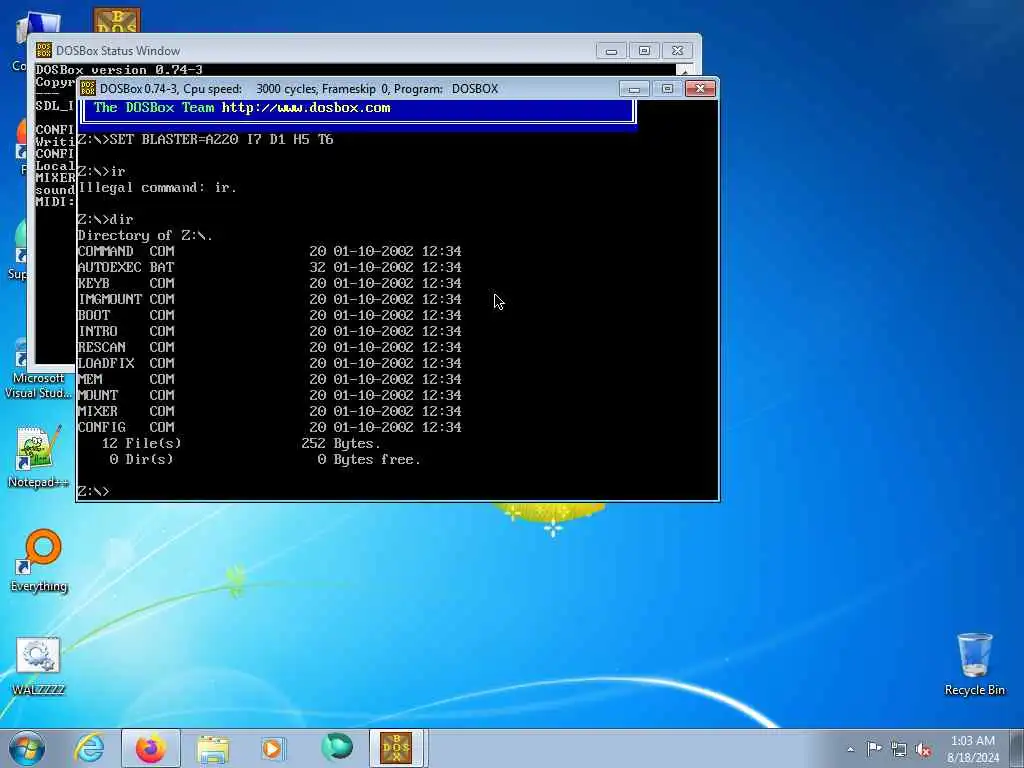The image size is (1024, 768).
Task: Click the COMMAND COM directory row
Action: pyautogui.click(x=269, y=251)
